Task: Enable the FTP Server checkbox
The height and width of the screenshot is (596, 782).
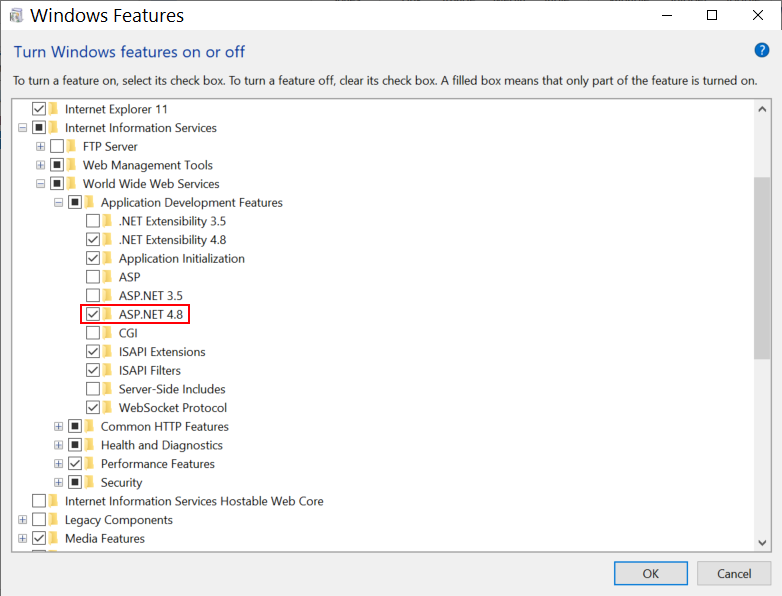Action: 57,146
